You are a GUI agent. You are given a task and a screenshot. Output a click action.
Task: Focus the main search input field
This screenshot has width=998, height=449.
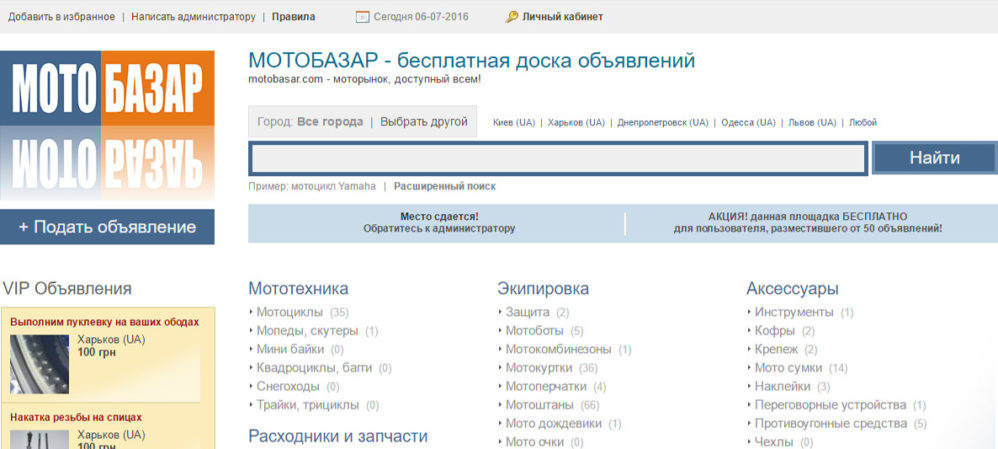[557, 159]
